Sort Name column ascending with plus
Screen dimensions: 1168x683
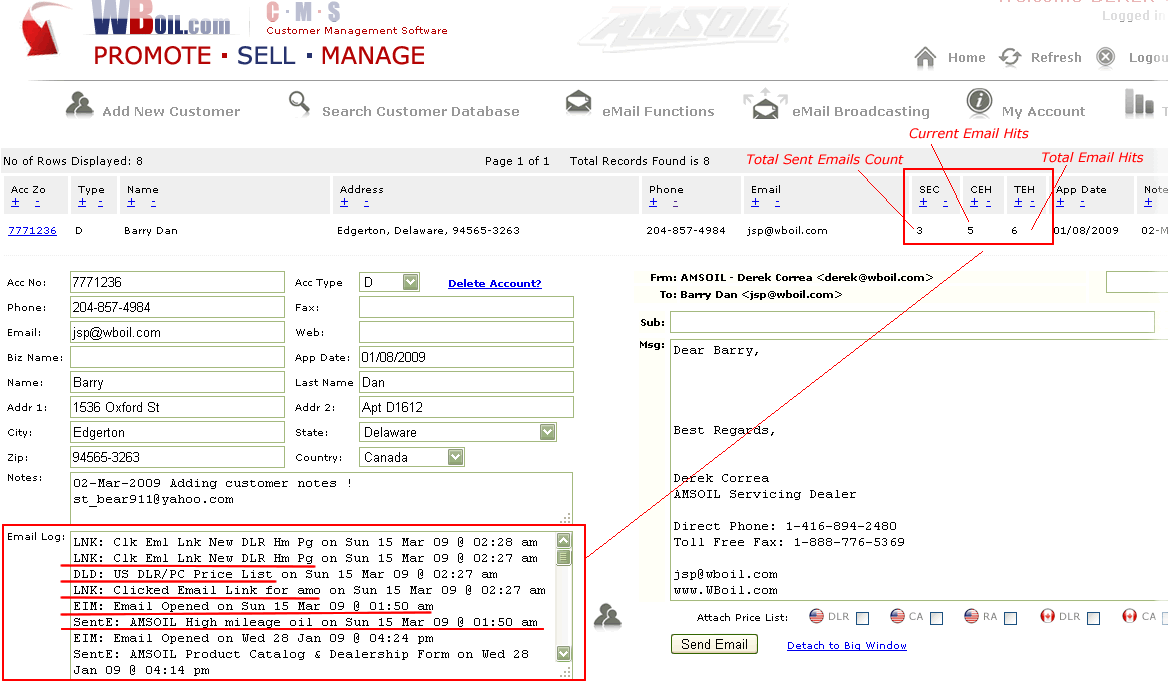point(131,203)
